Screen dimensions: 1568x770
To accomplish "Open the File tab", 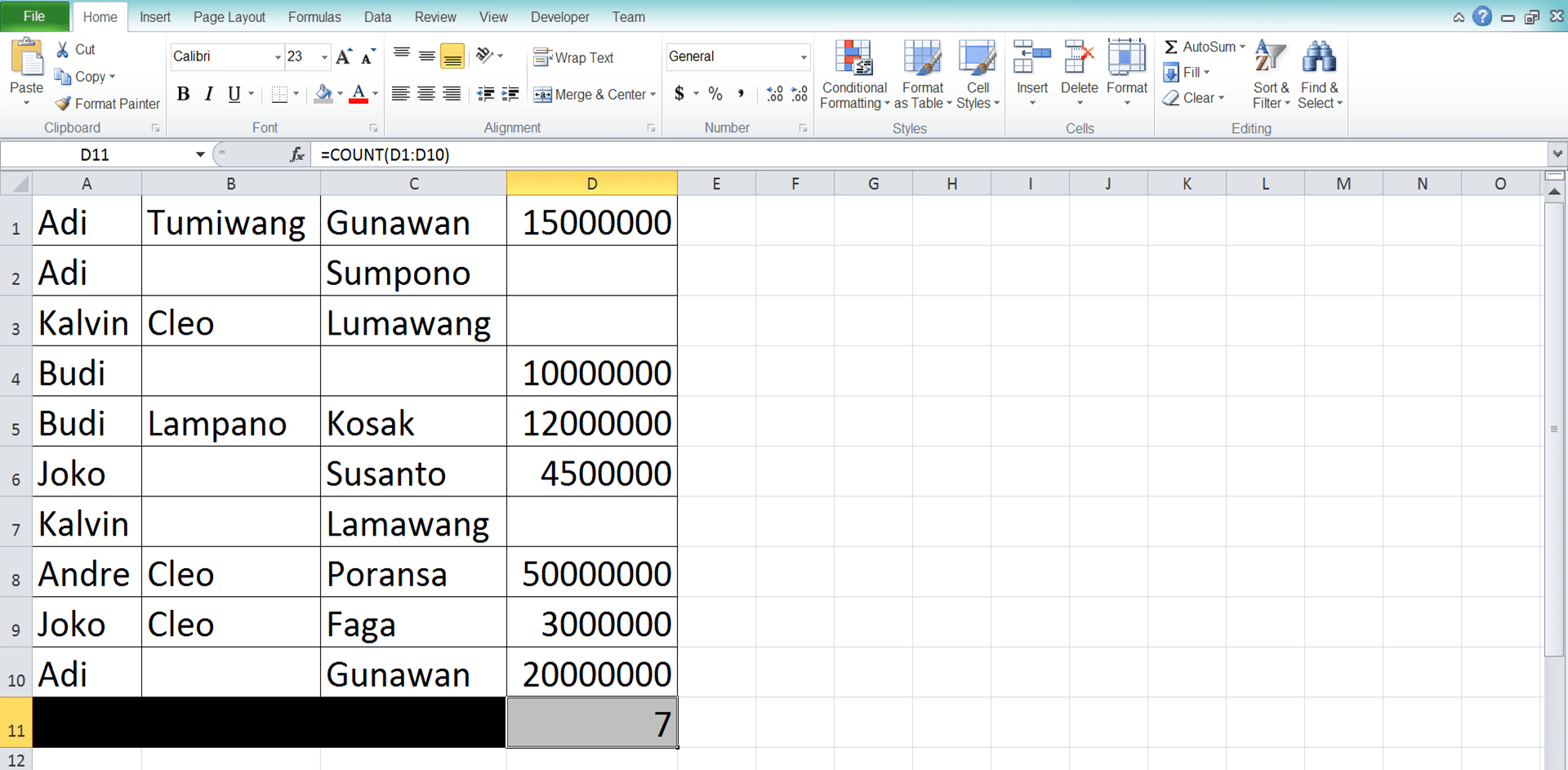I will coord(34,16).
